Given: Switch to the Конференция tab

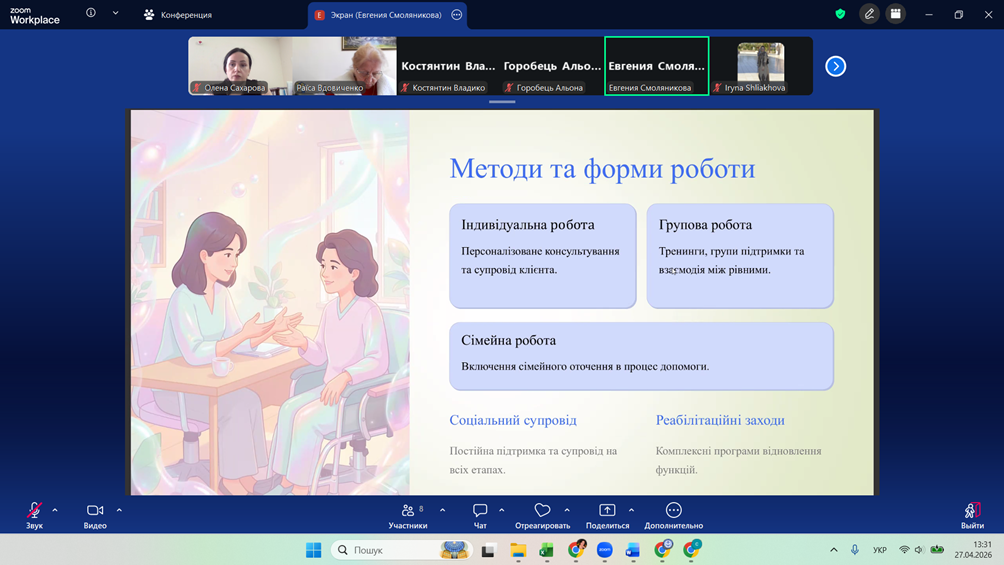Looking at the screenshot, I should click(178, 15).
